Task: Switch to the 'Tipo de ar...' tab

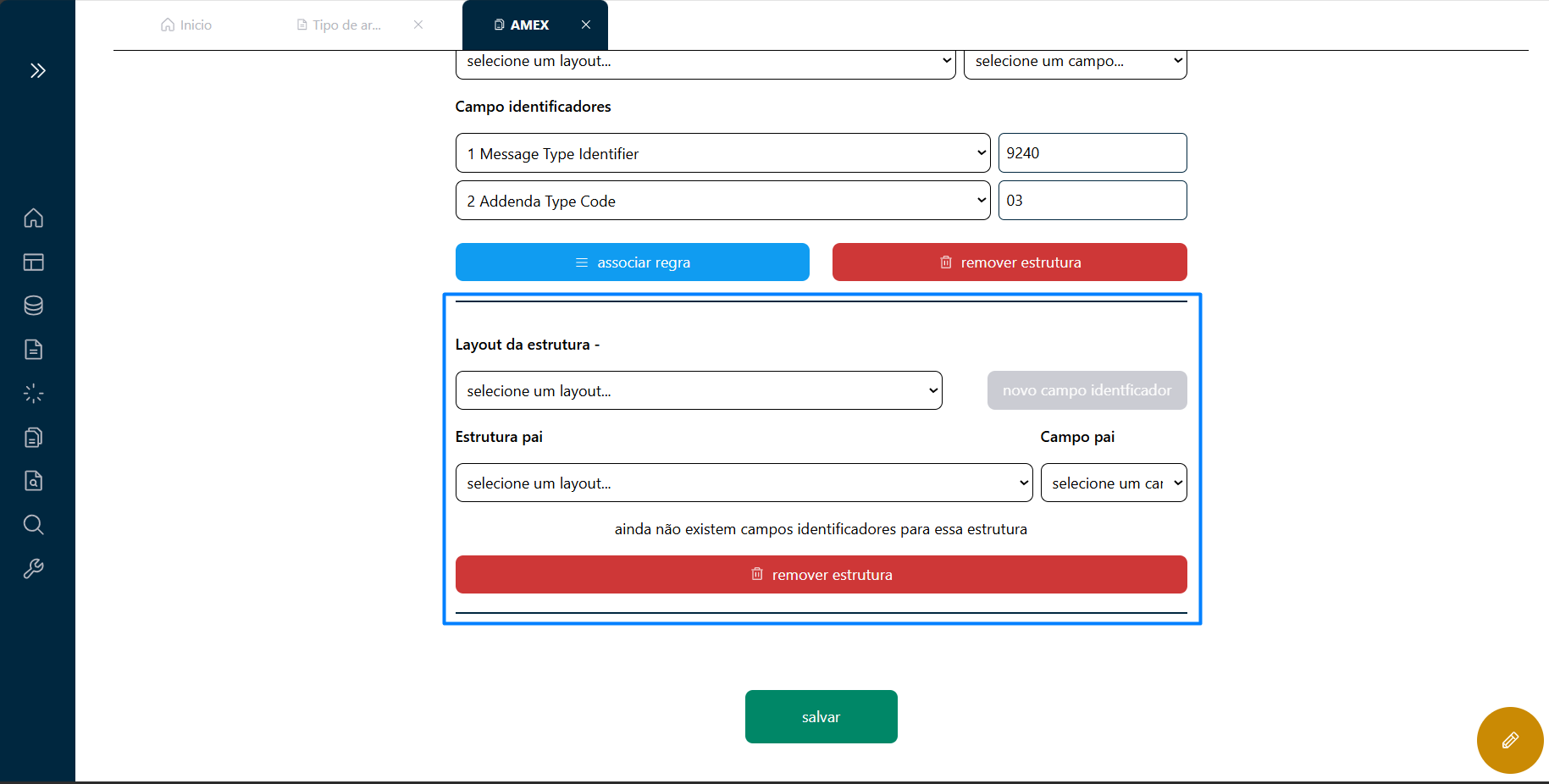Action: (339, 25)
